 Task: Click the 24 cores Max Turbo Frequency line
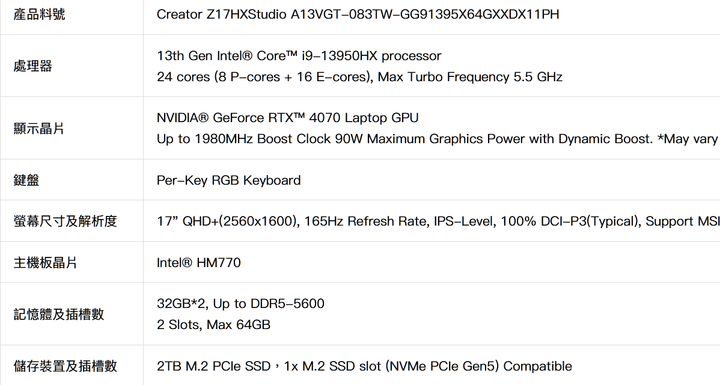(x=360, y=76)
